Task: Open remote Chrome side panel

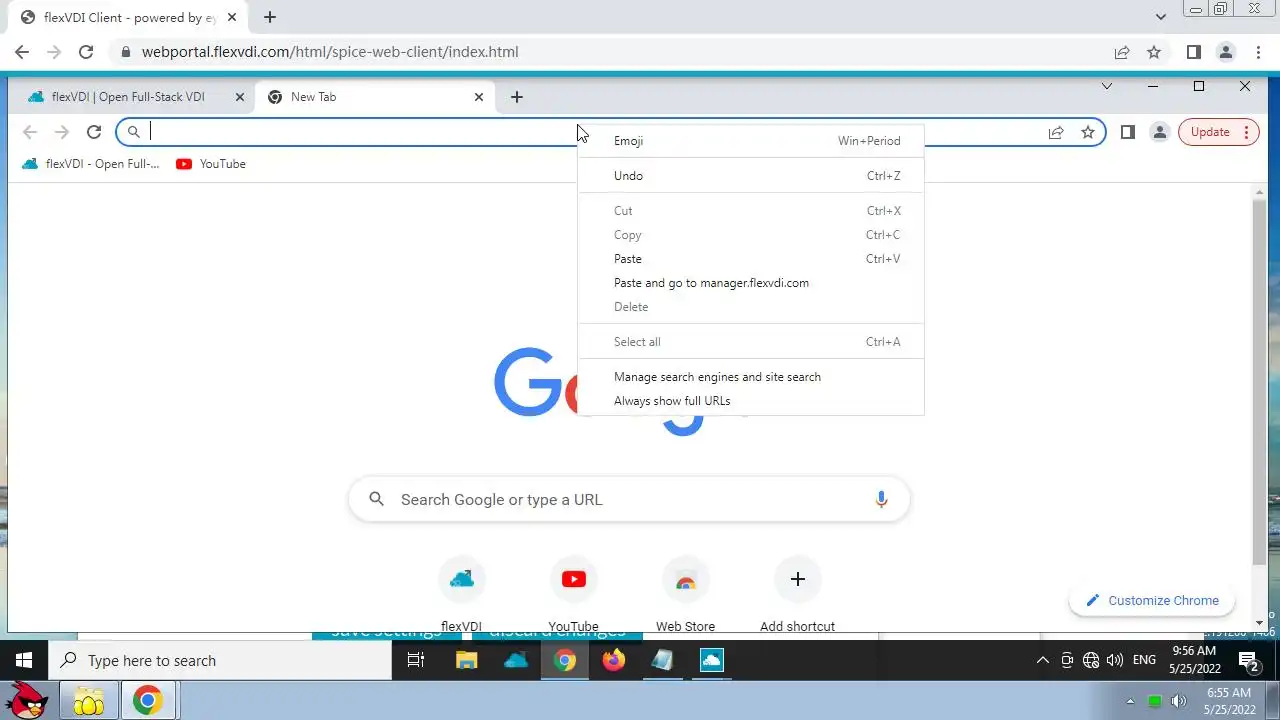Action: pos(1128,132)
